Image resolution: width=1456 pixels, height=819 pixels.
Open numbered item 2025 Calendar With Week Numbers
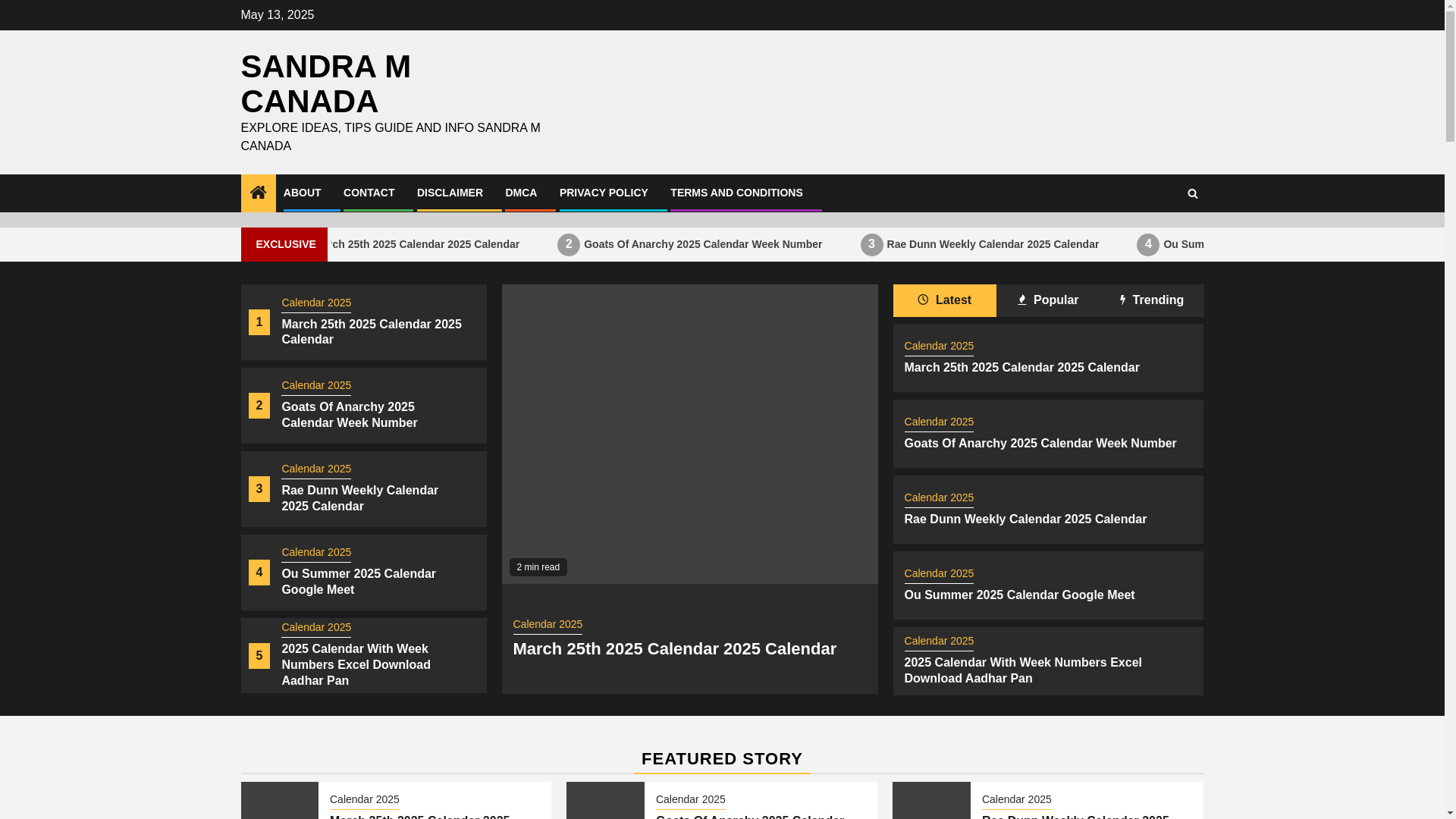click(x=356, y=664)
